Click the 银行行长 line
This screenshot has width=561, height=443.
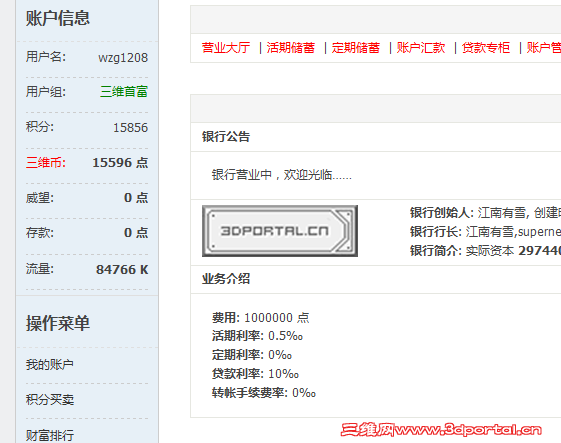coord(486,232)
